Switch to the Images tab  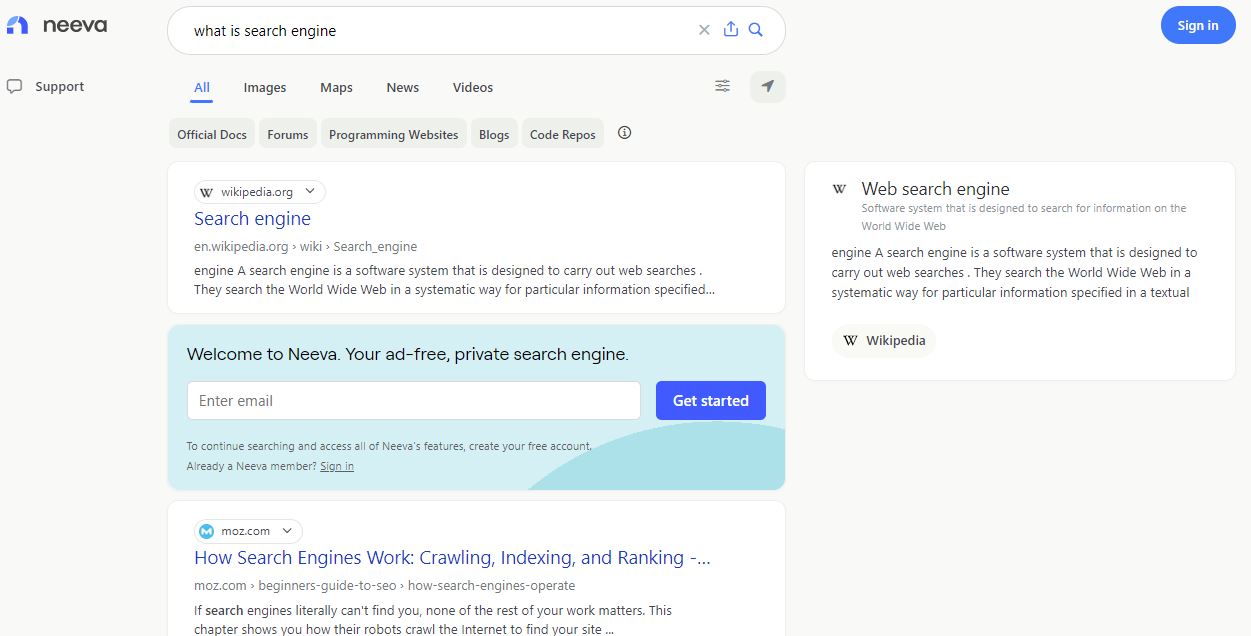265,87
